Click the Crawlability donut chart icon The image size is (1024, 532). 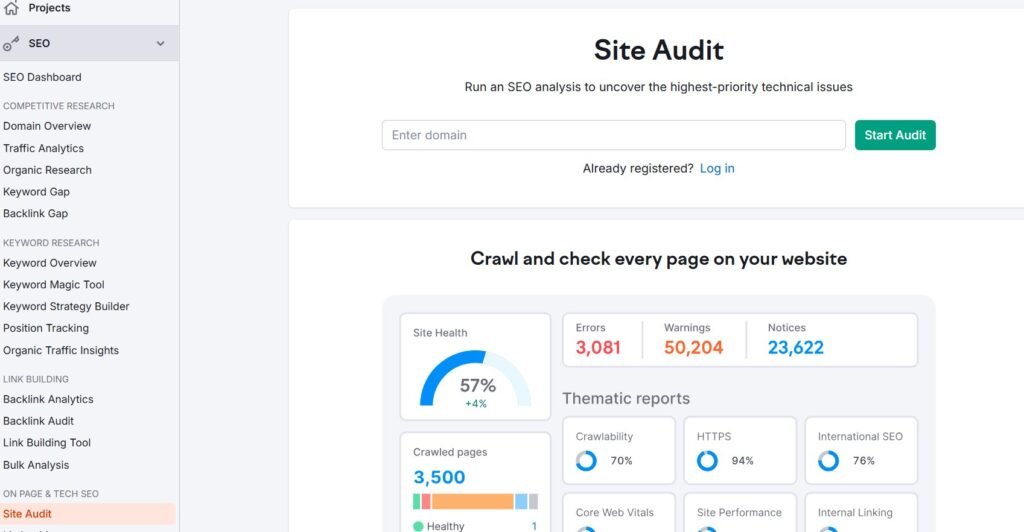[x=587, y=461]
